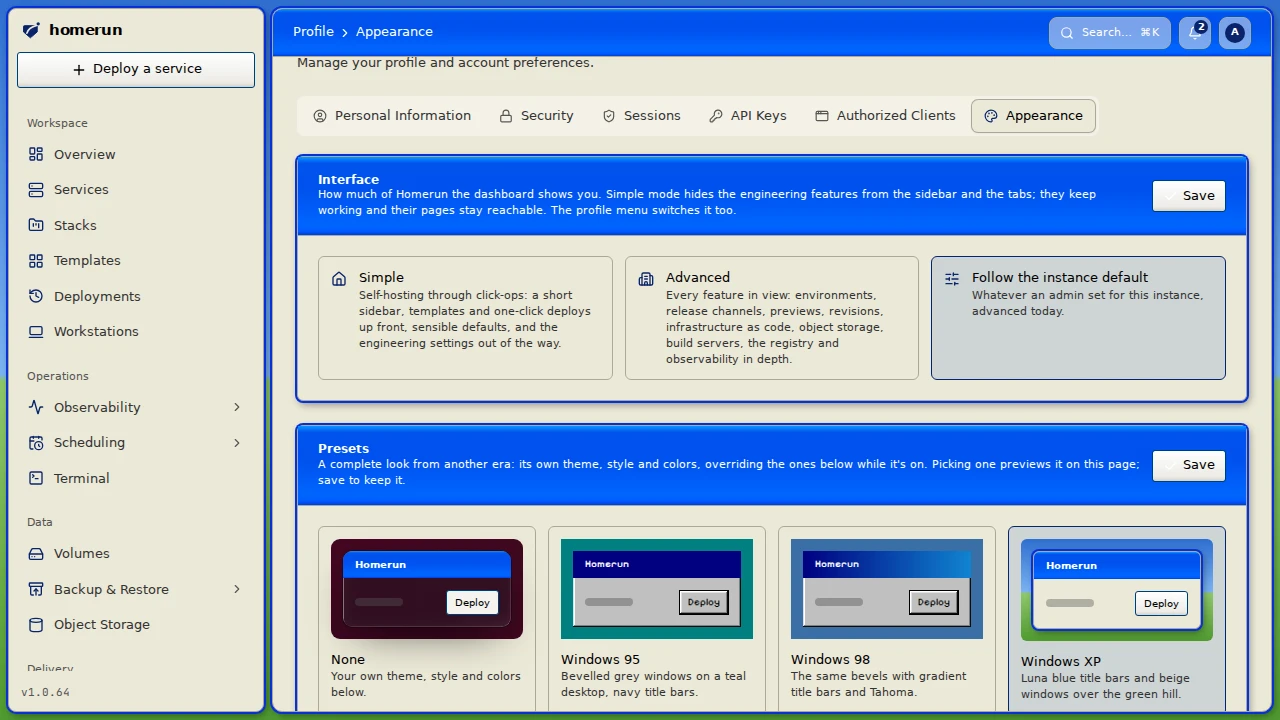Click the Observability pulse icon
This screenshot has height=720, width=1280.
point(36,407)
